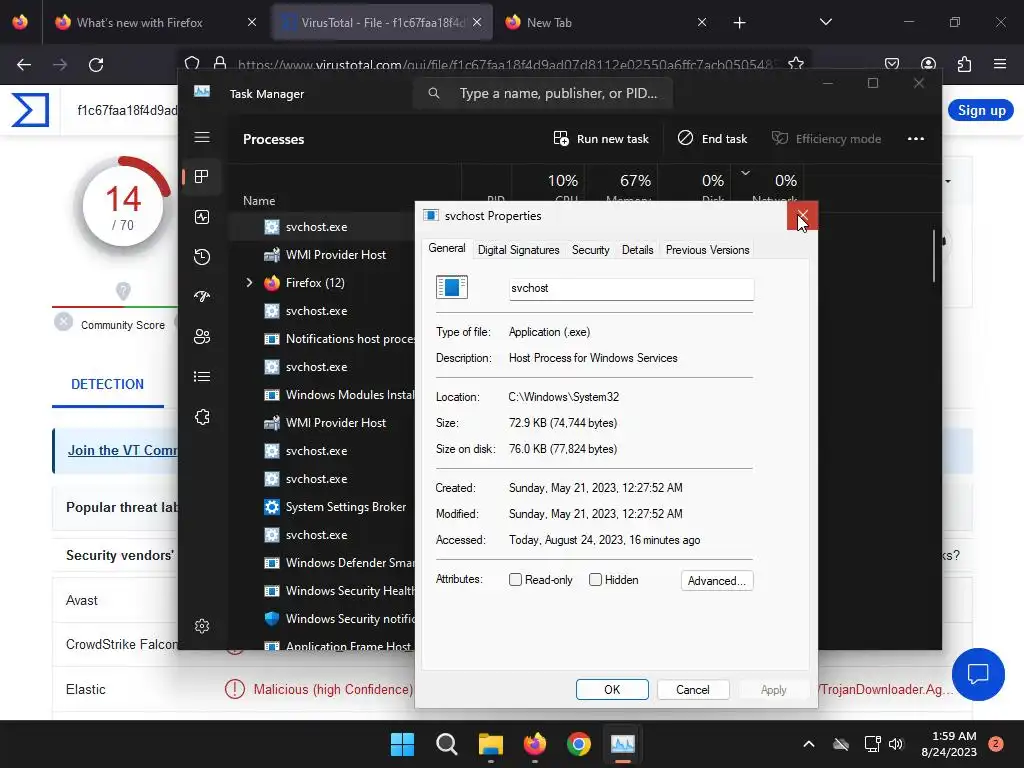Click the three-dot more options in Task Manager

(916, 138)
